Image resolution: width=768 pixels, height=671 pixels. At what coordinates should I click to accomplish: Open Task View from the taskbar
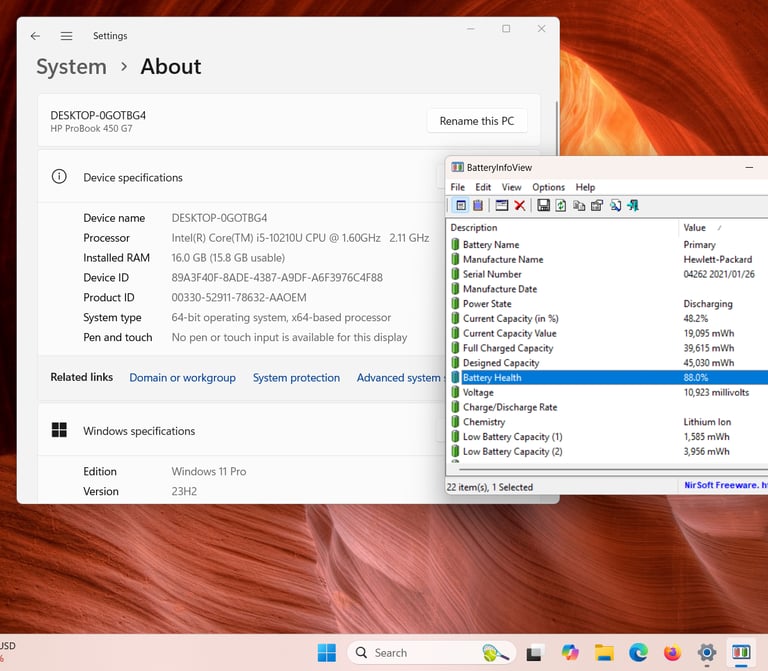coord(534,653)
